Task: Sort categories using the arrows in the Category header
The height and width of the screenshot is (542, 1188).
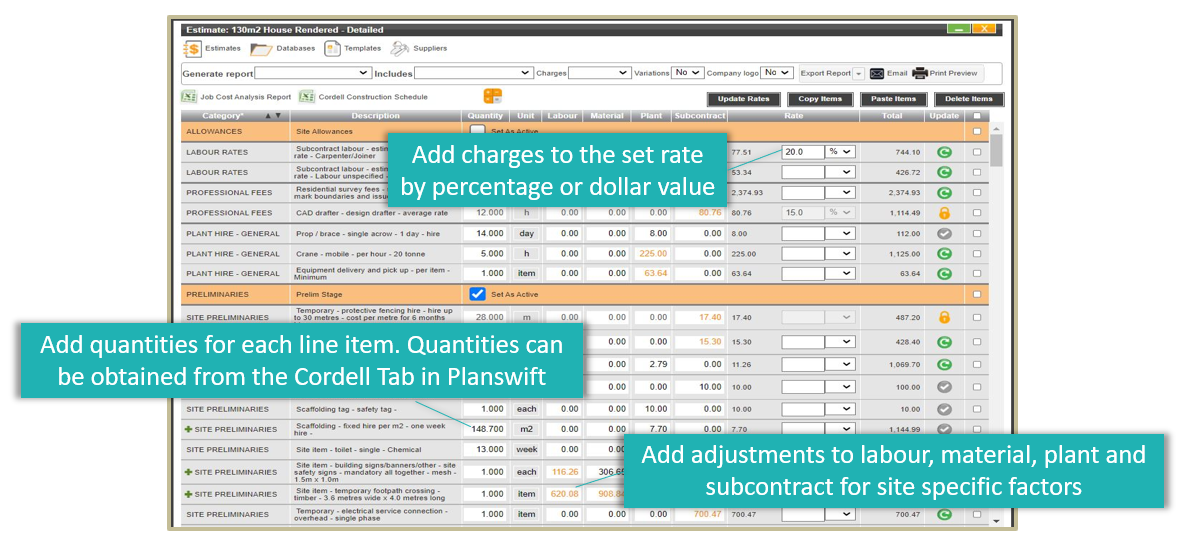Action: click(x=273, y=116)
